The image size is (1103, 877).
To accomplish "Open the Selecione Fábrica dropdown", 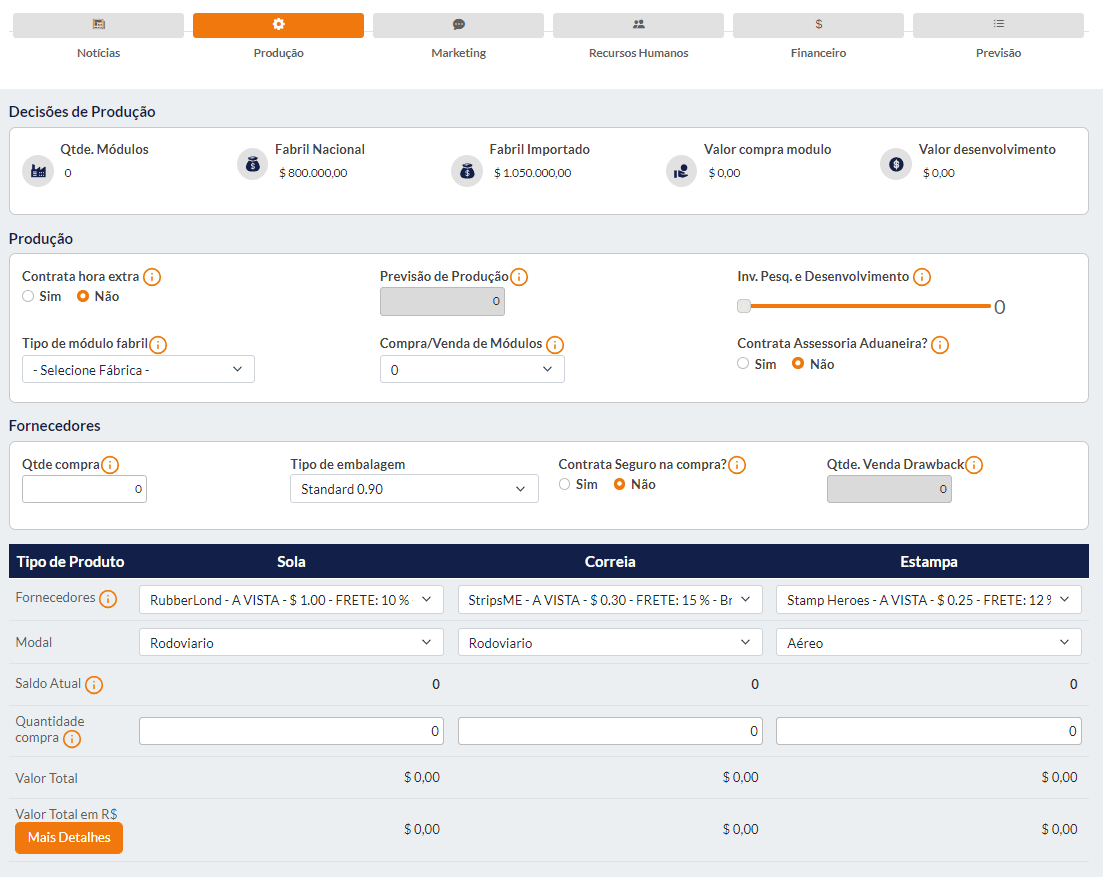I will (x=138, y=369).
